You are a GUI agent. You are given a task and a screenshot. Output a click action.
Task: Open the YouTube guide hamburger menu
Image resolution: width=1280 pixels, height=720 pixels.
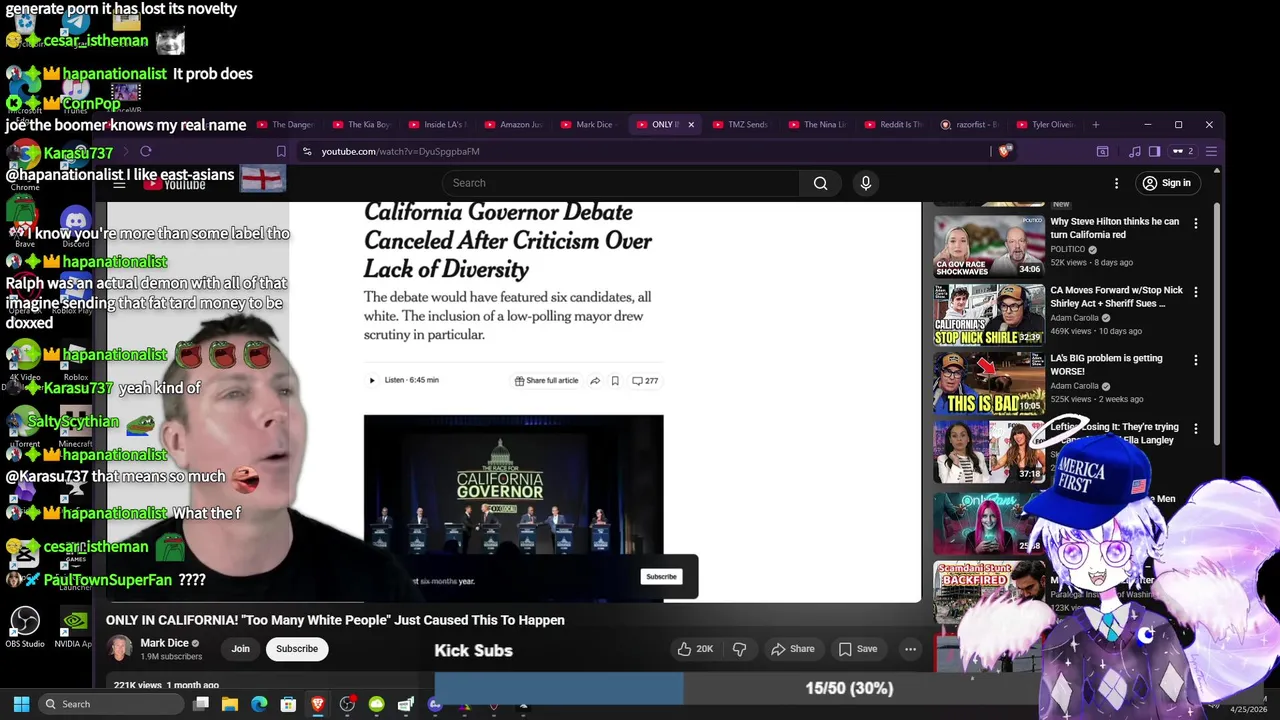pos(119,184)
